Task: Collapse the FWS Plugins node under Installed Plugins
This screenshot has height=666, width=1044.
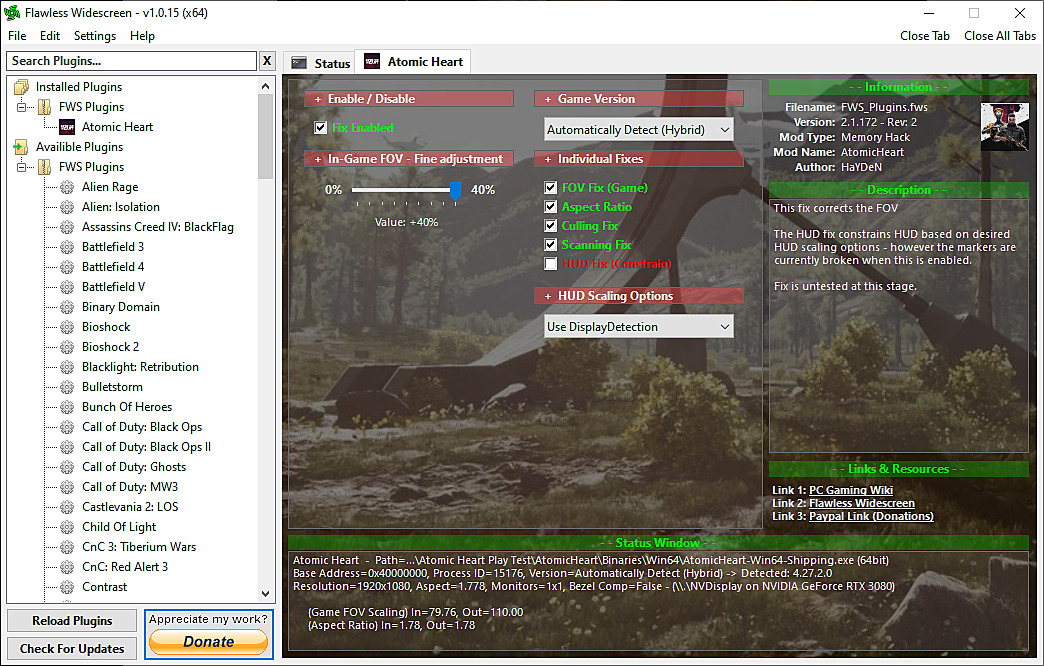Action: (22, 107)
